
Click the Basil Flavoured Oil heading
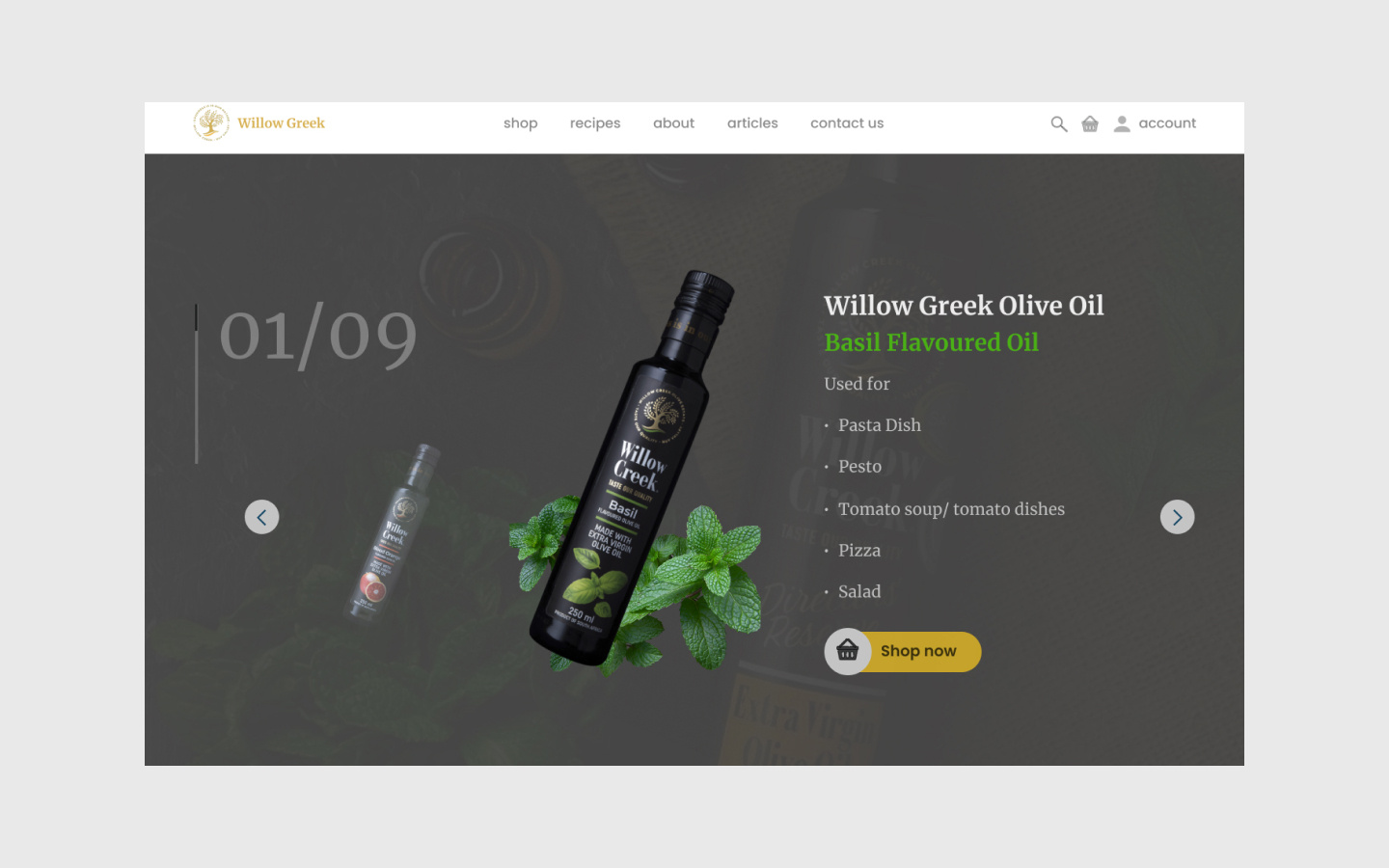point(931,342)
